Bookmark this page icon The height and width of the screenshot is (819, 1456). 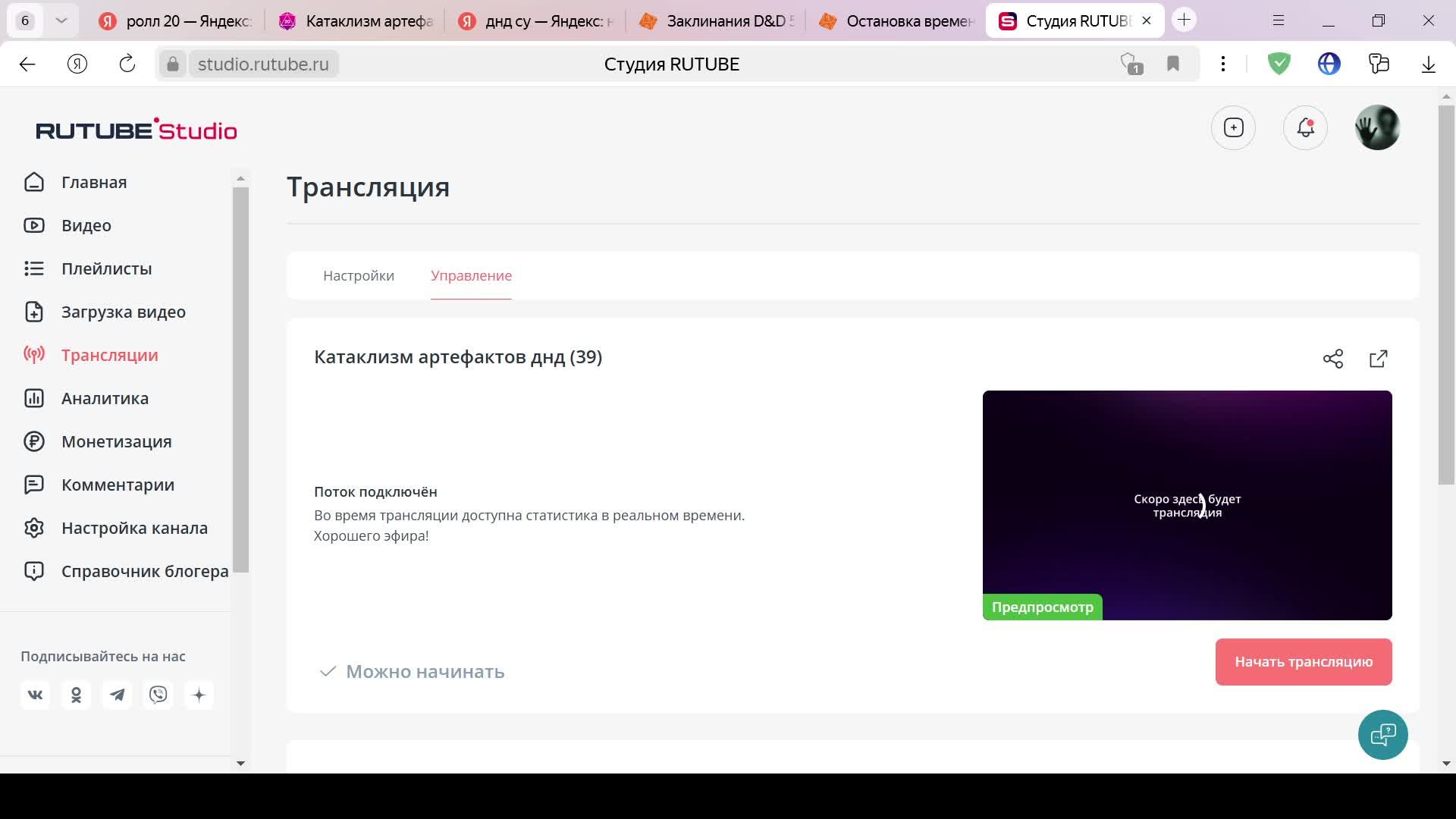point(1173,64)
